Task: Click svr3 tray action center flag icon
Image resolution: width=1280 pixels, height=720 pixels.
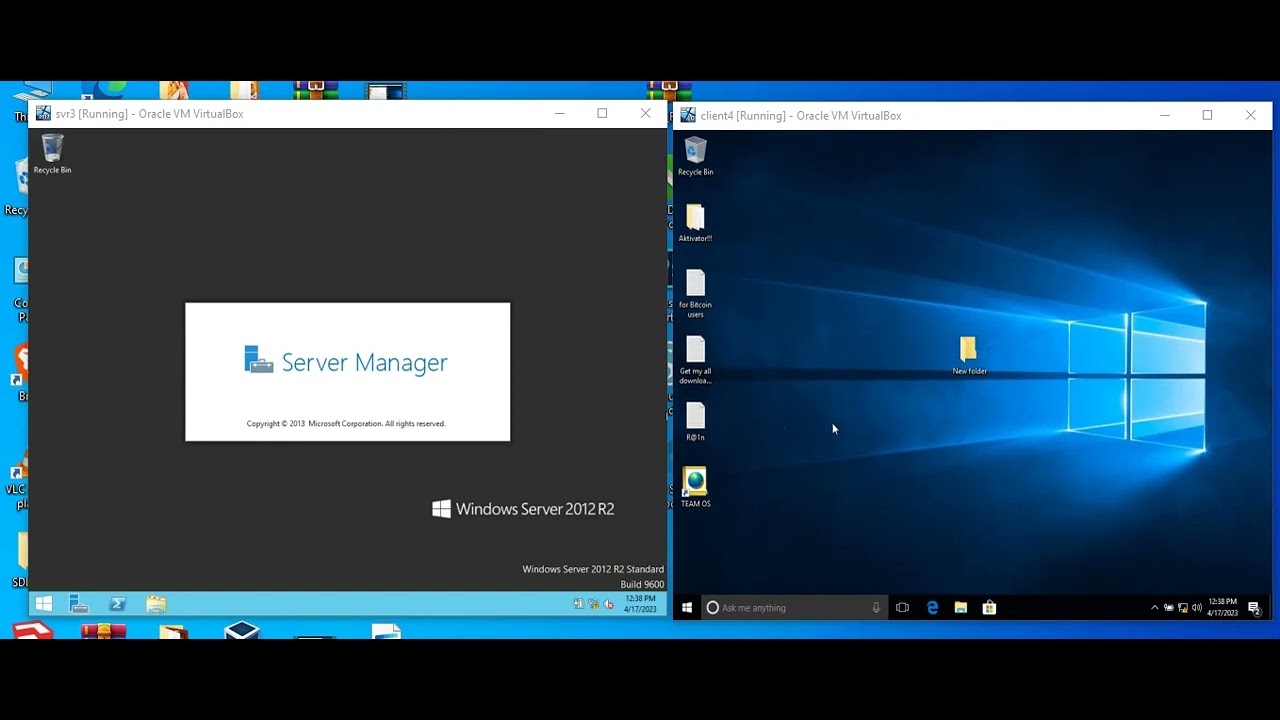Action: (579, 604)
